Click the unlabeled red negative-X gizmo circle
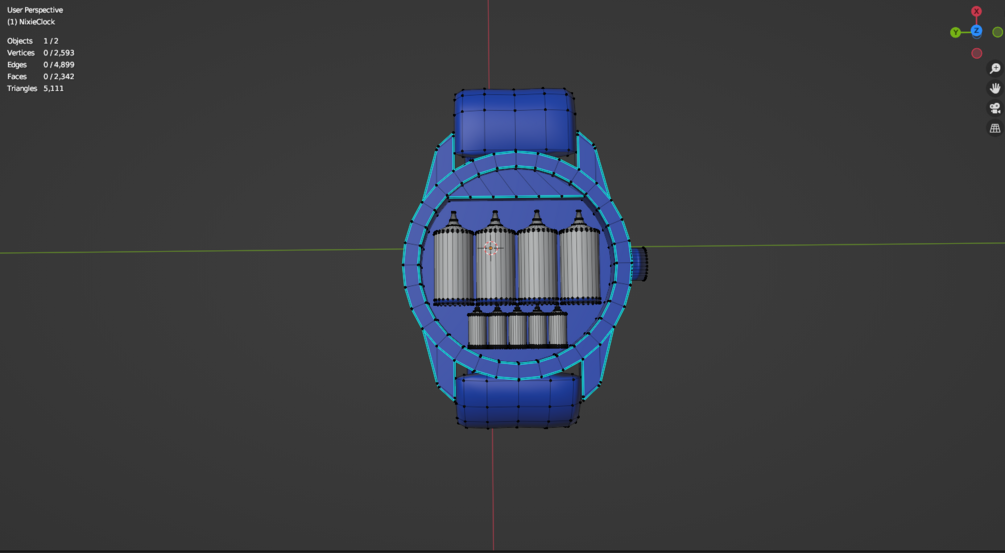This screenshot has height=553, width=1005. (x=976, y=53)
